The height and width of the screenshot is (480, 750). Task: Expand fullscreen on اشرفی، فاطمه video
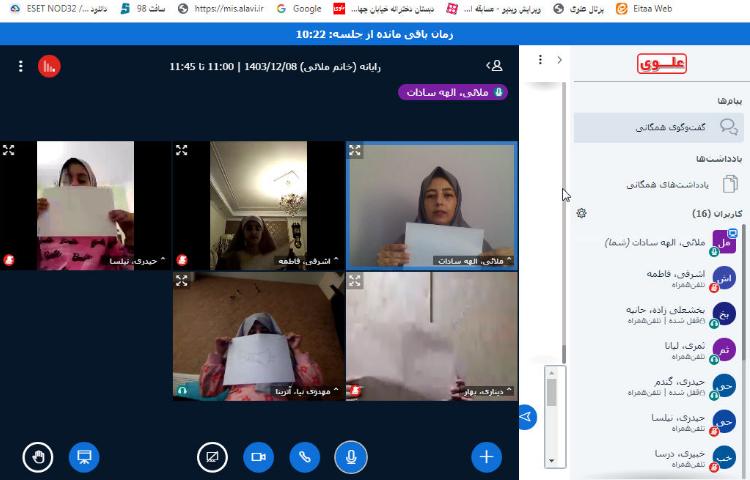tap(182, 150)
